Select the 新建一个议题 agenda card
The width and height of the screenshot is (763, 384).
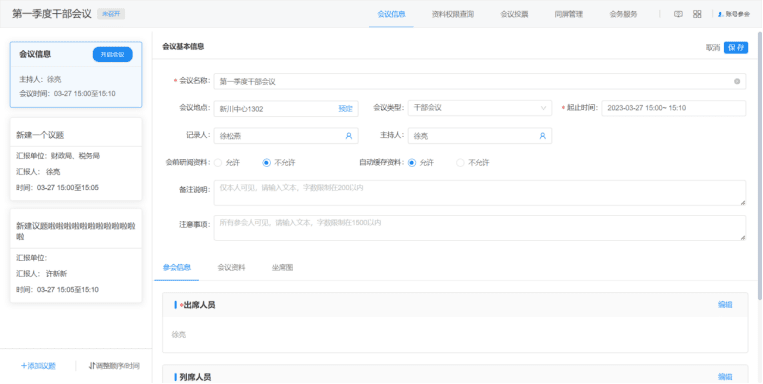click(76, 159)
